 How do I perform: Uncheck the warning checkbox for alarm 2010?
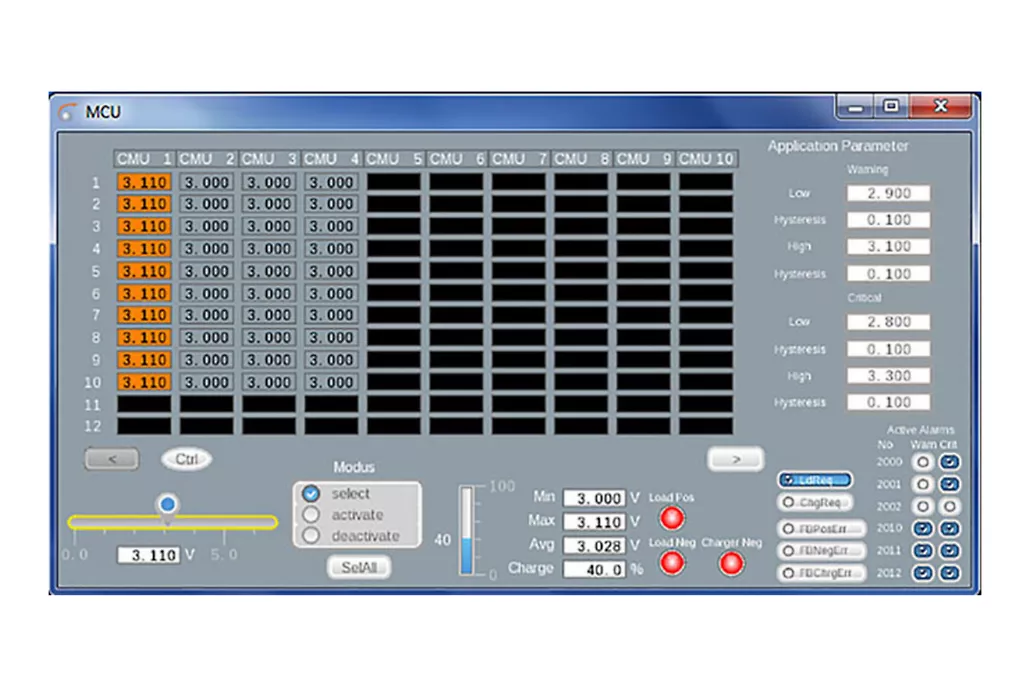tap(923, 528)
